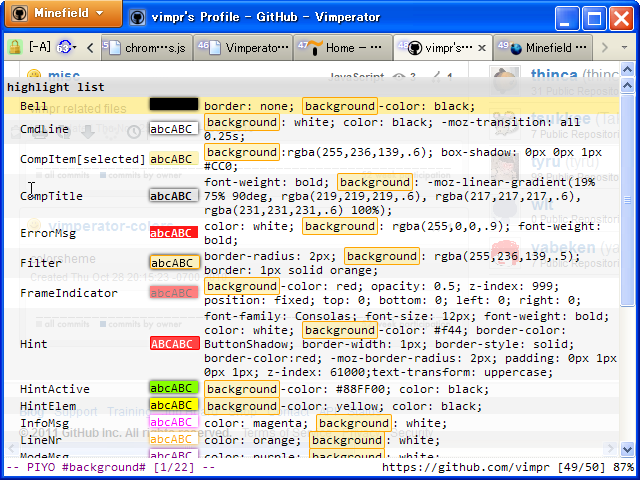Viewport: 640px width, 480px height.
Task: Switch to the Vimperato... tab
Action: click(243, 48)
